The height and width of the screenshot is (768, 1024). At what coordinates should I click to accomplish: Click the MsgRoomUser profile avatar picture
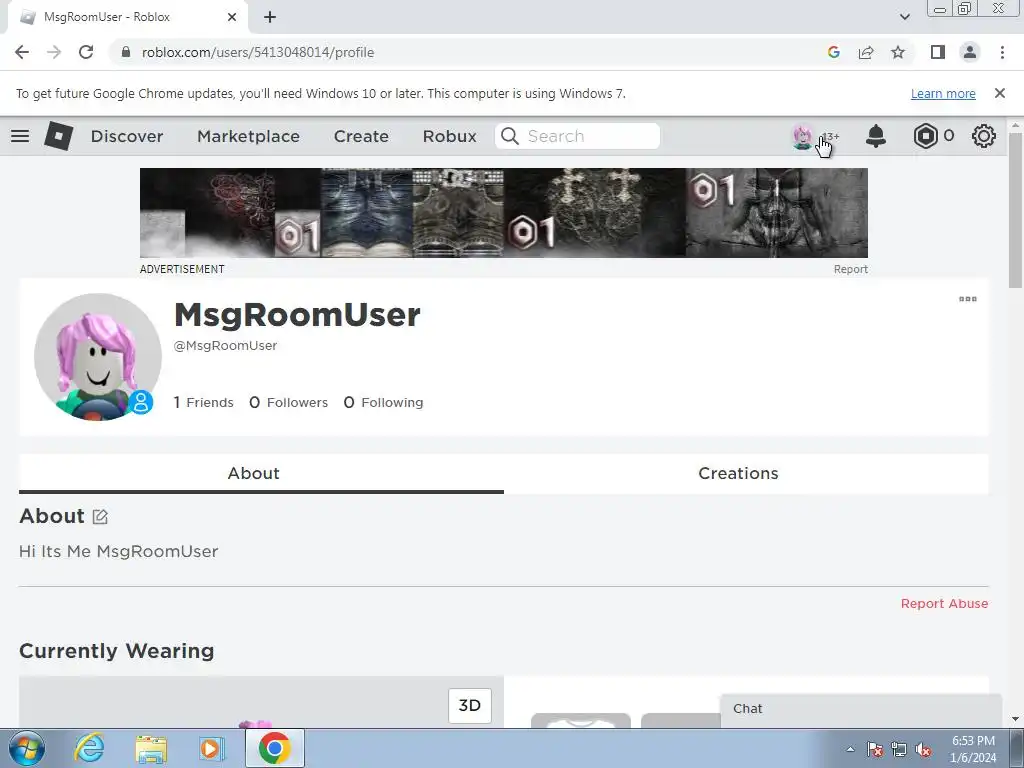pyautogui.click(x=97, y=357)
